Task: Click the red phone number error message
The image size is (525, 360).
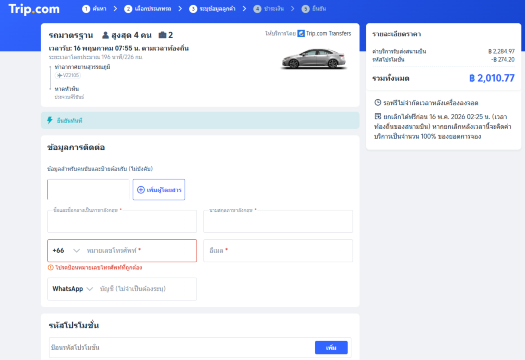Action: pyautogui.click(x=98, y=267)
